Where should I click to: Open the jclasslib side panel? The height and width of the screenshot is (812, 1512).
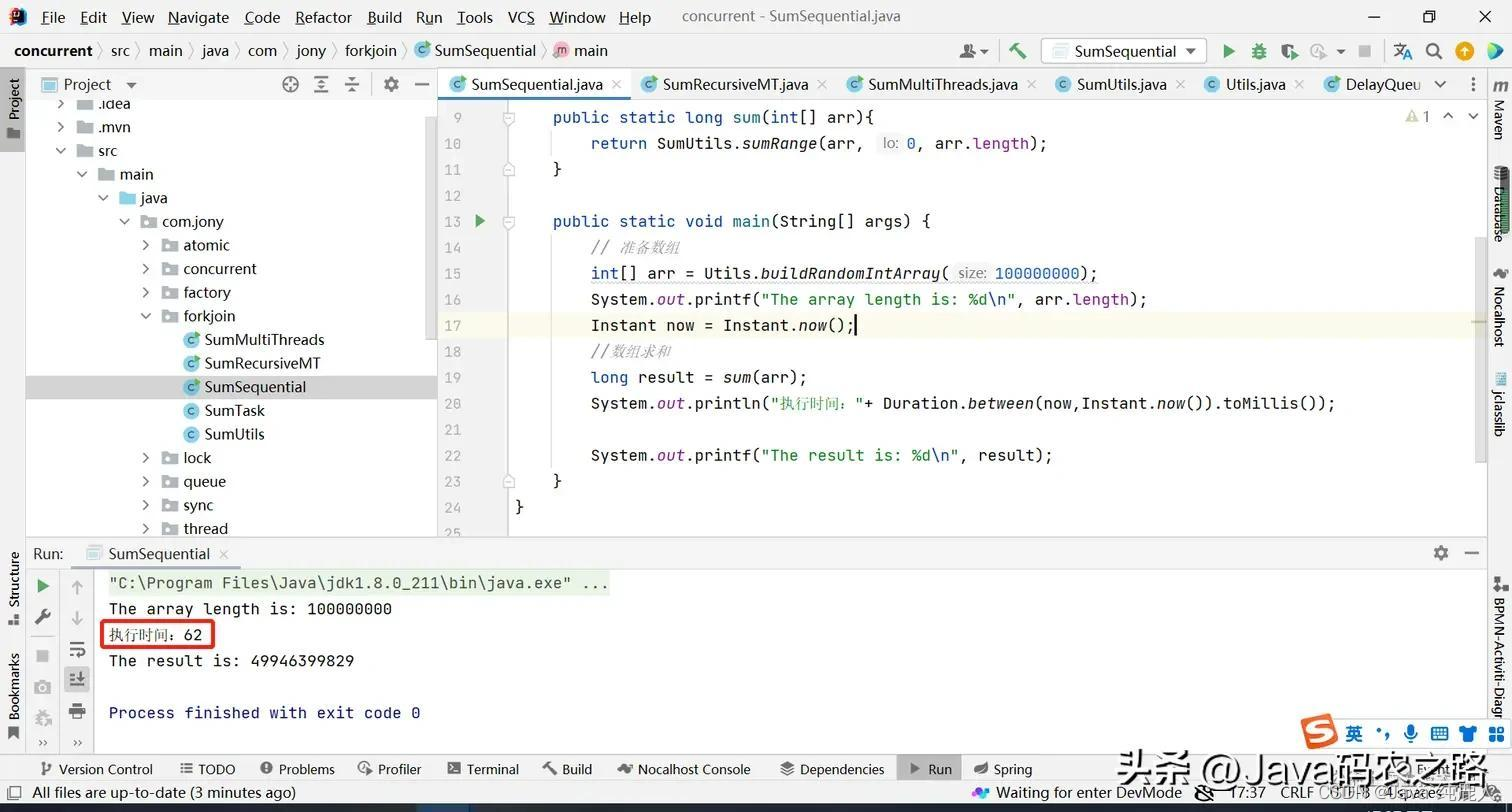(1499, 404)
